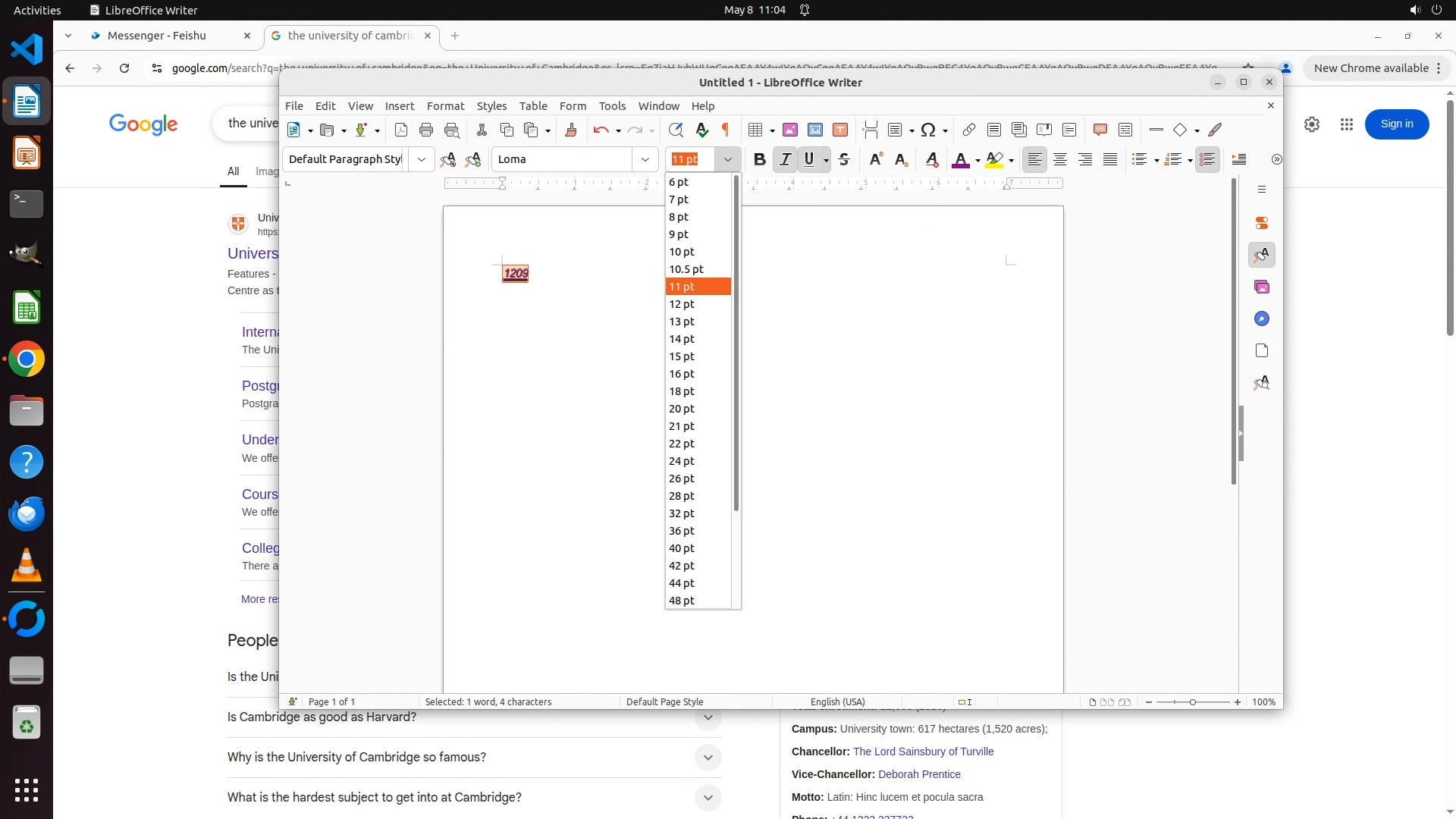Toggle Formatting Marks pilcrow button
The width and height of the screenshot is (1456, 819).
(x=726, y=130)
